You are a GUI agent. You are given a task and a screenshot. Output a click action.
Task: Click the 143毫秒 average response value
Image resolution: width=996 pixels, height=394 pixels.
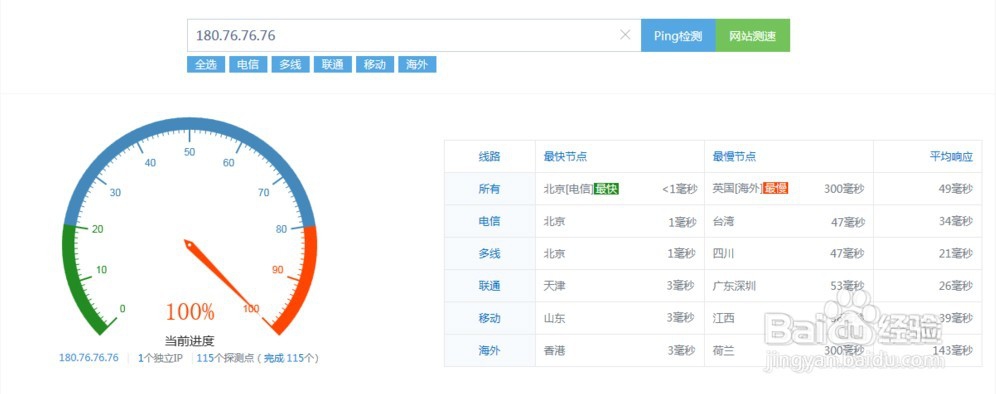click(953, 351)
